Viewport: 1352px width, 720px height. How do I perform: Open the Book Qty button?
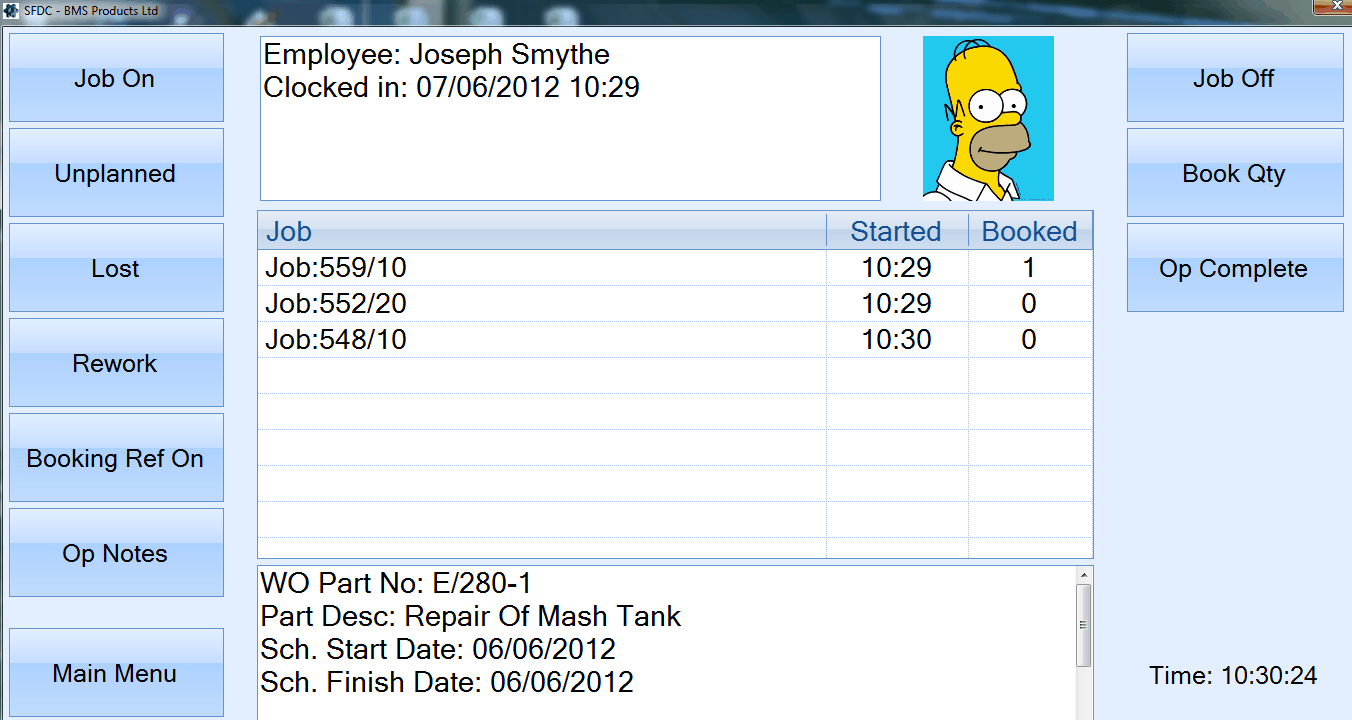tap(1235, 173)
